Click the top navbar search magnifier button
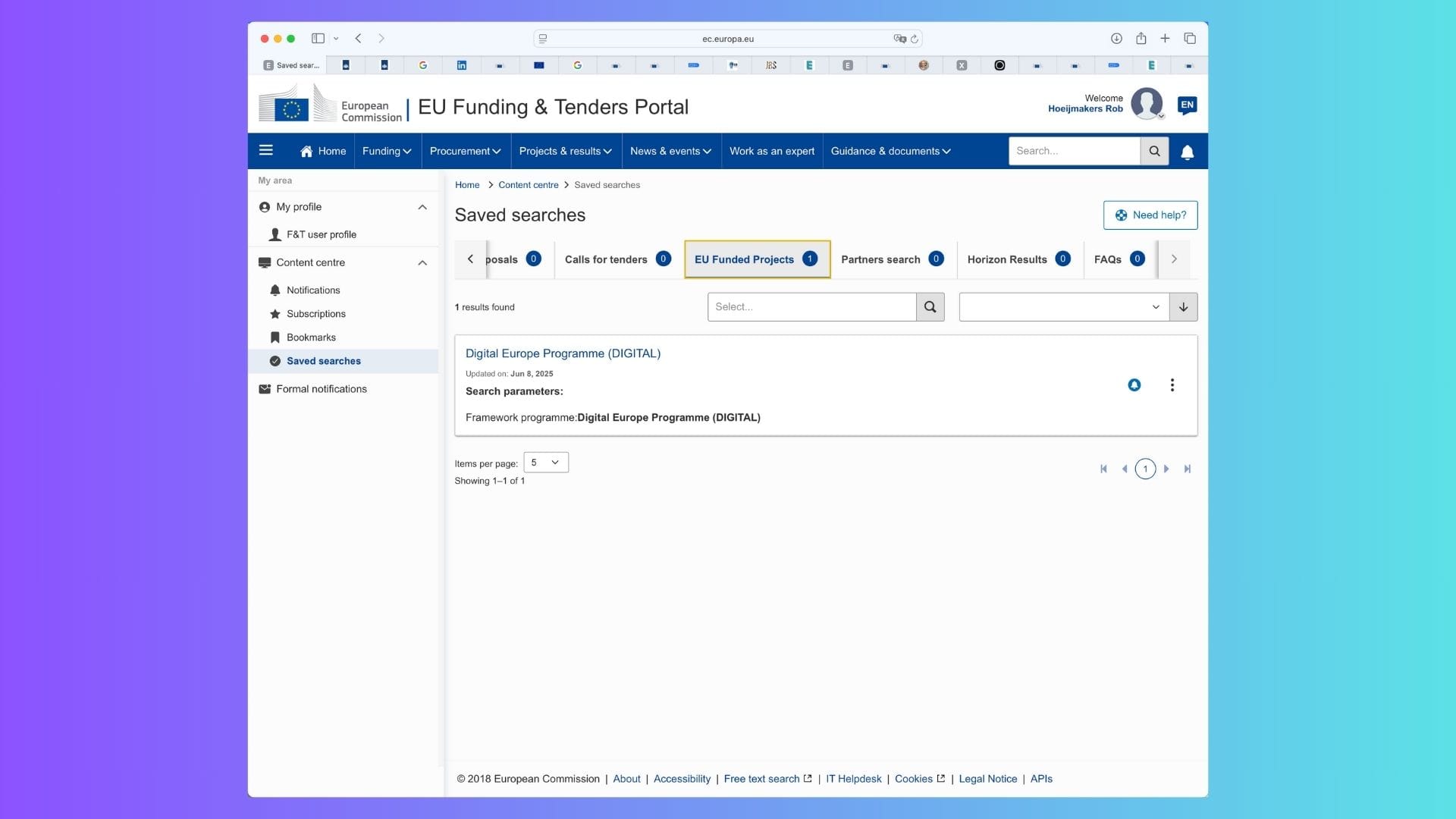This screenshot has height=819, width=1456. coord(1154,151)
